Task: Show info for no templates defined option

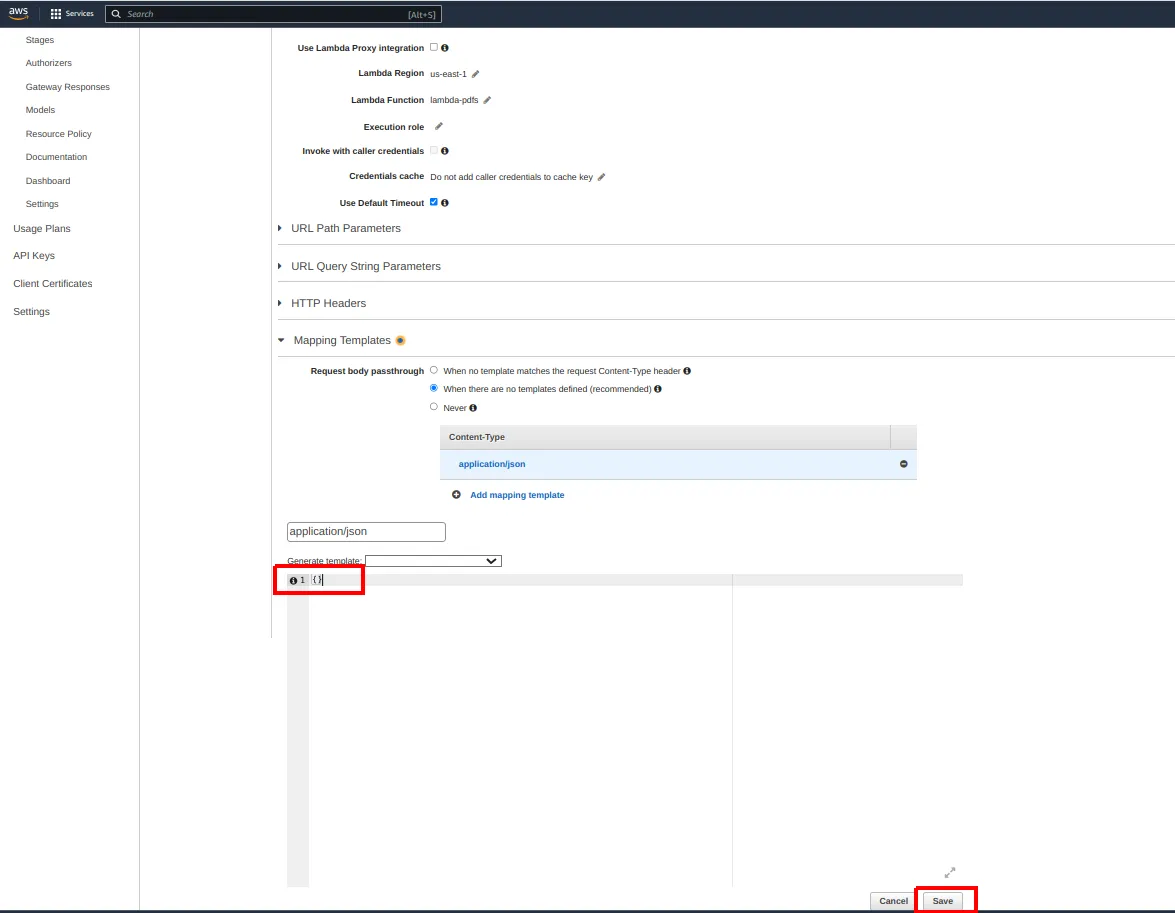Action: [658, 388]
